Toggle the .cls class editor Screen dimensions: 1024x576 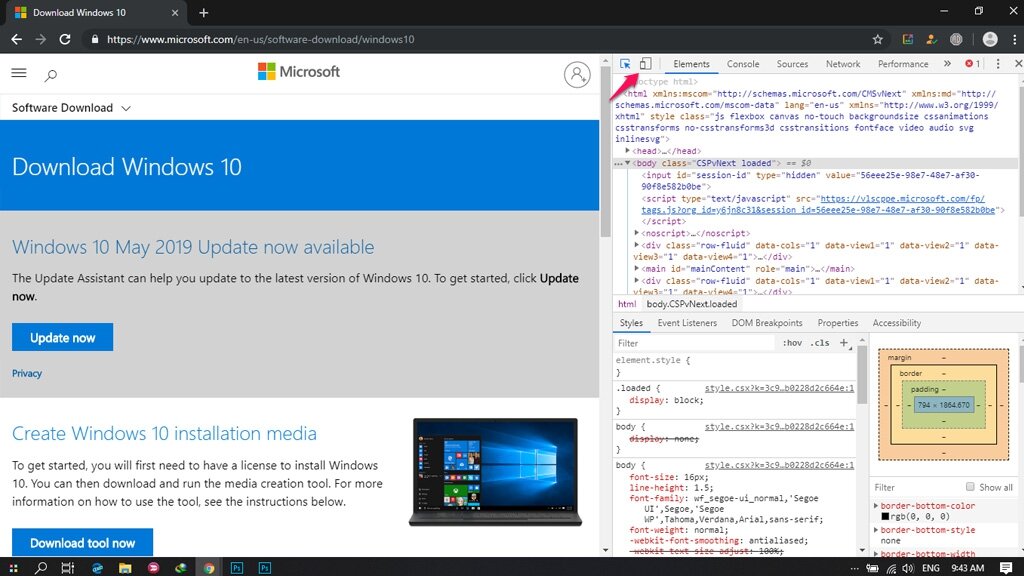pos(820,343)
